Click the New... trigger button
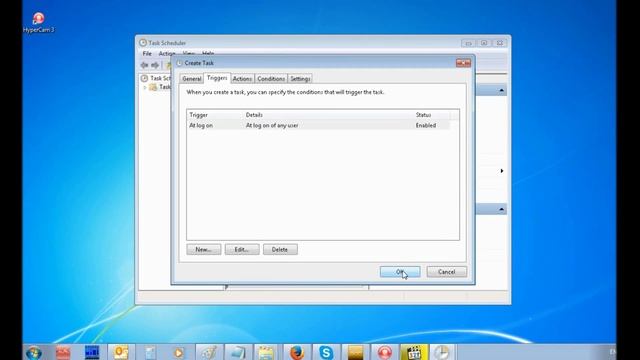 pos(204,249)
